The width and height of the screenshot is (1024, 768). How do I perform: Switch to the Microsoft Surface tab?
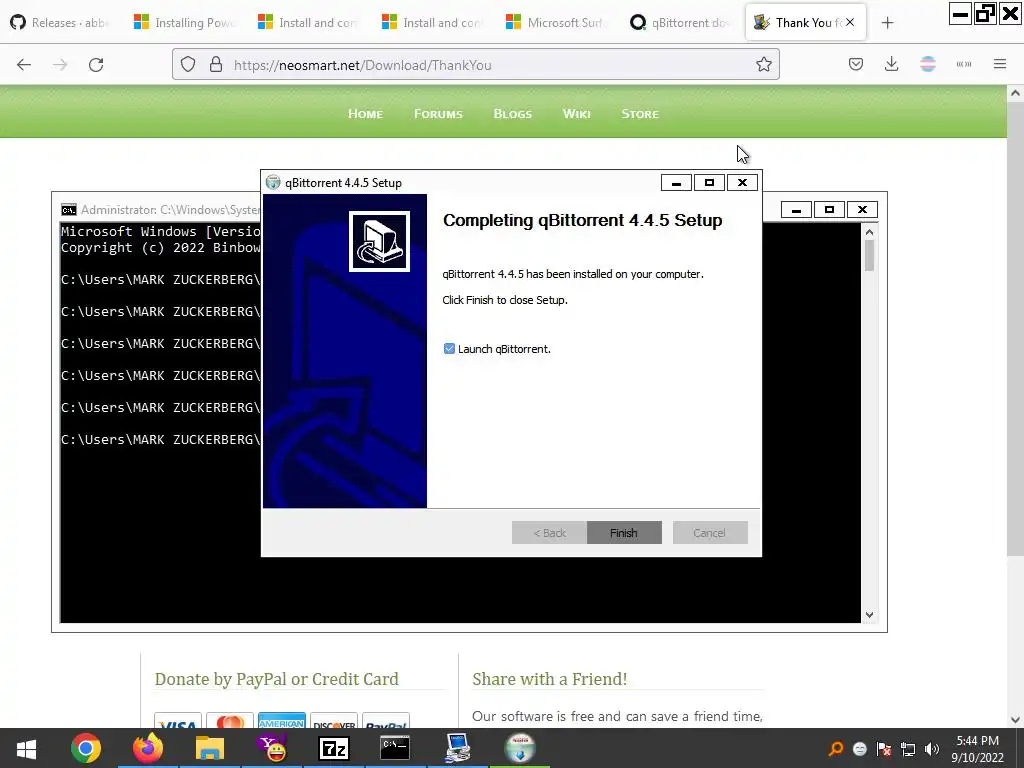(x=556, y=23)
